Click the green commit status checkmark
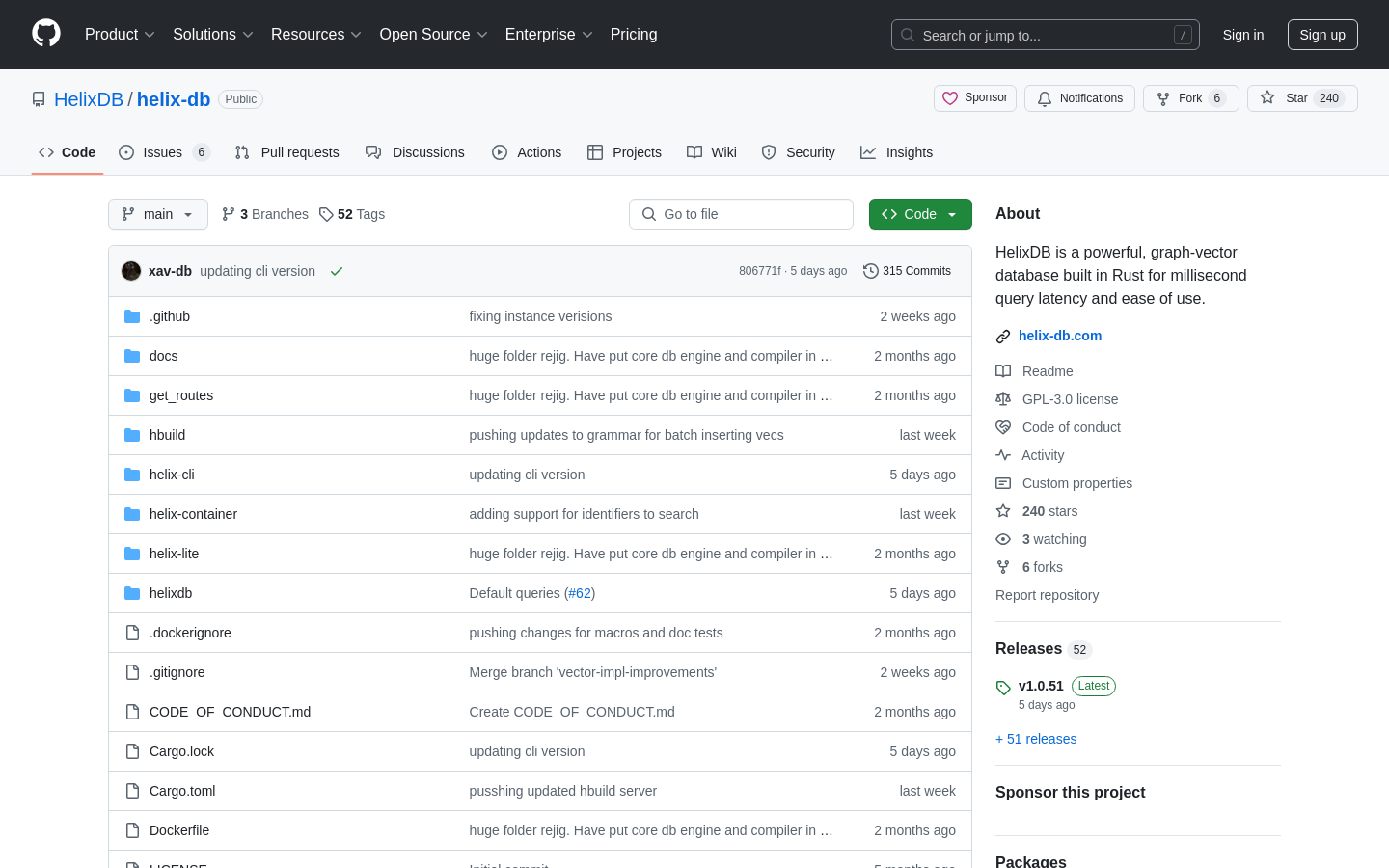1389x868 pixels. click(337, 271)
